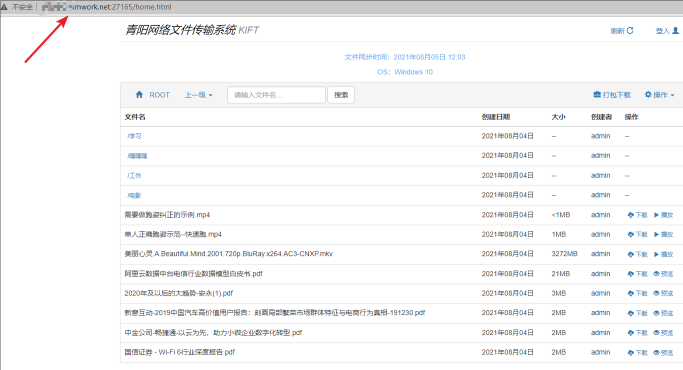This screenshot has height=370, width=683.
Task: Open the second folder in the list
Action: click(137, 156)
